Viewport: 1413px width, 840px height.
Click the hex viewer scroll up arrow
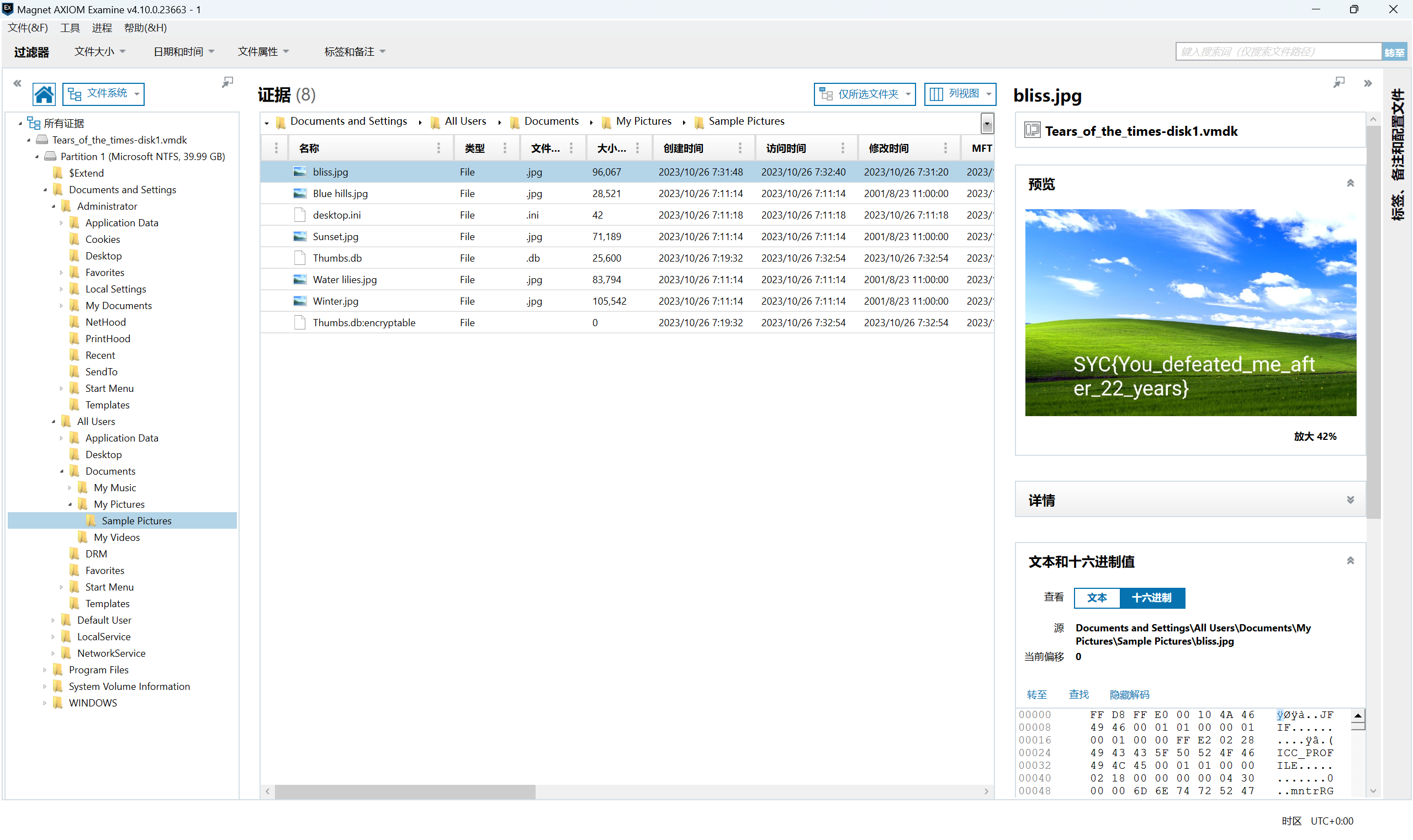tap(1357, 715)
